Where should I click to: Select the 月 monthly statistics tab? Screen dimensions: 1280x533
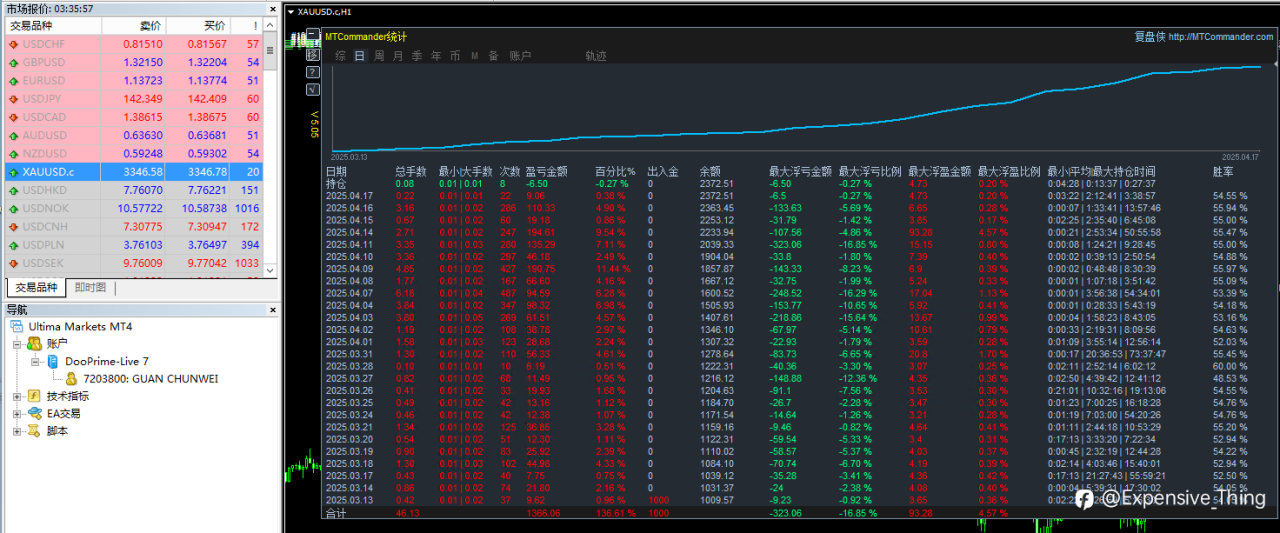coord(398,56)
